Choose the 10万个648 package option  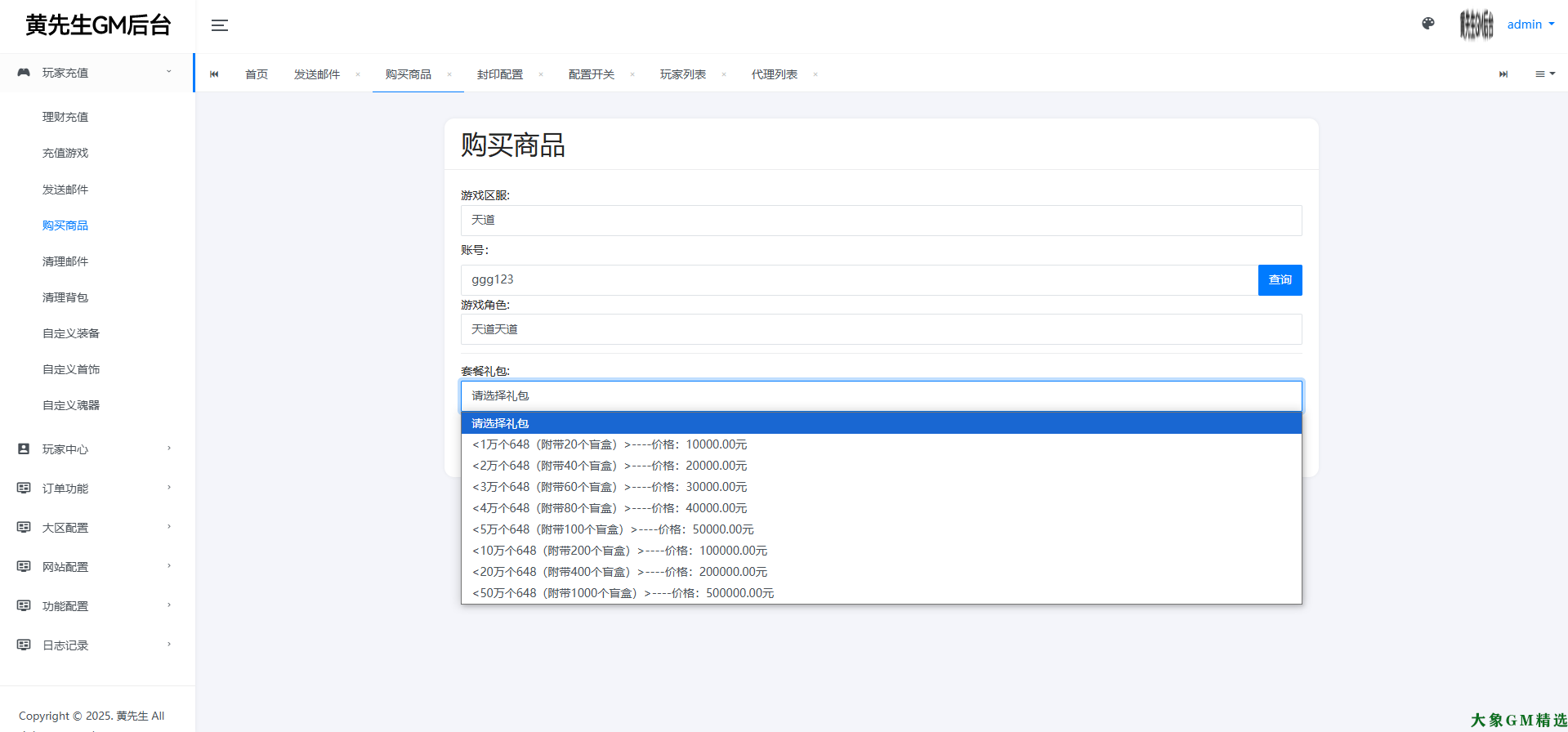[x=881, y=551]
